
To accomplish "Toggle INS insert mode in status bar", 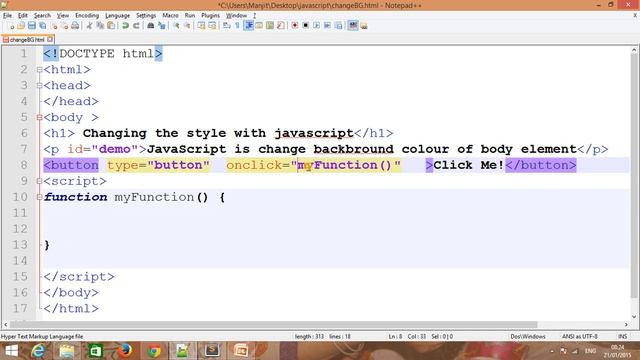I will 622,337.
